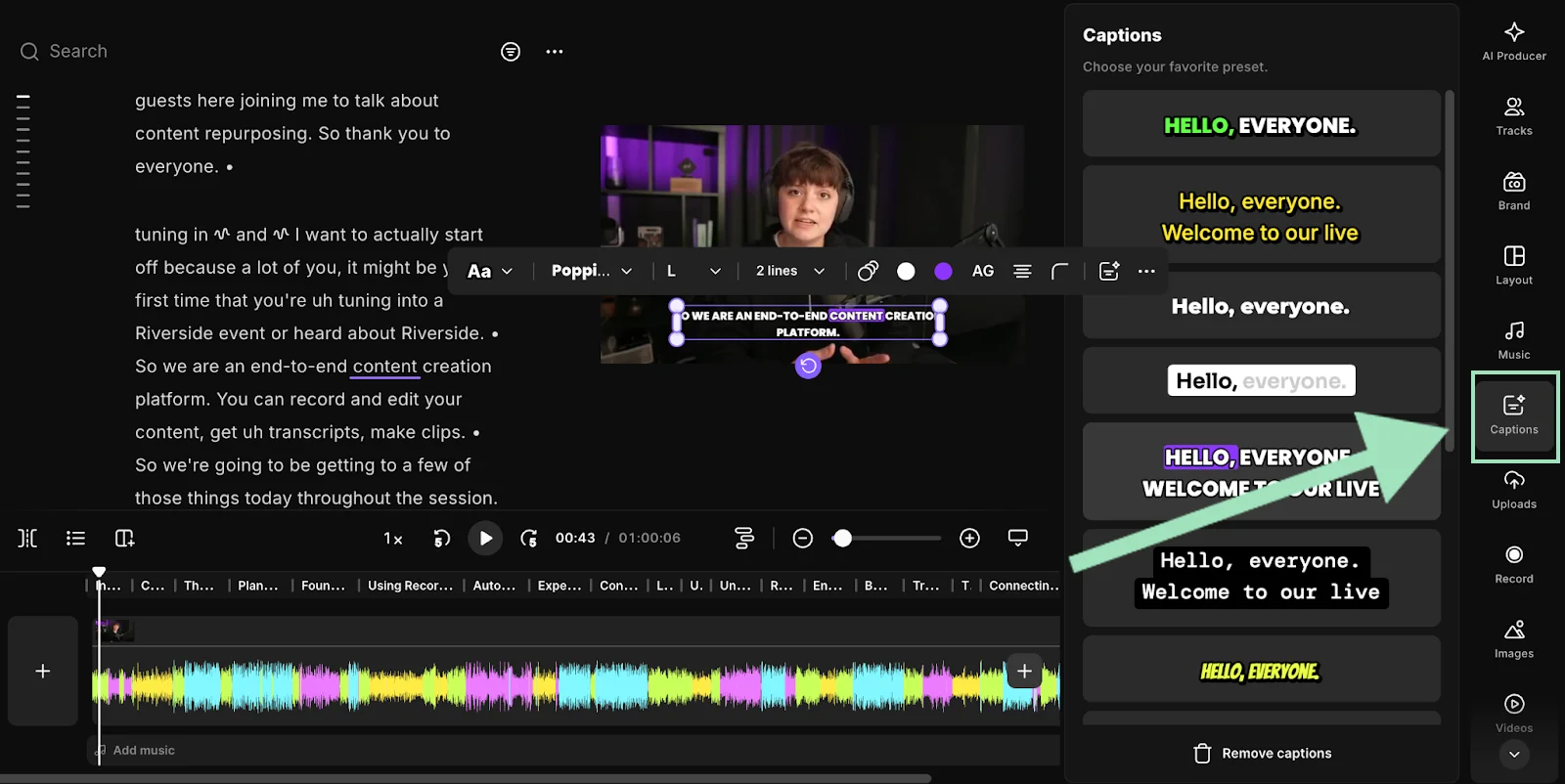Open the Brand panel
This screenshot has width=1565, height=784.
point(1514,191)
